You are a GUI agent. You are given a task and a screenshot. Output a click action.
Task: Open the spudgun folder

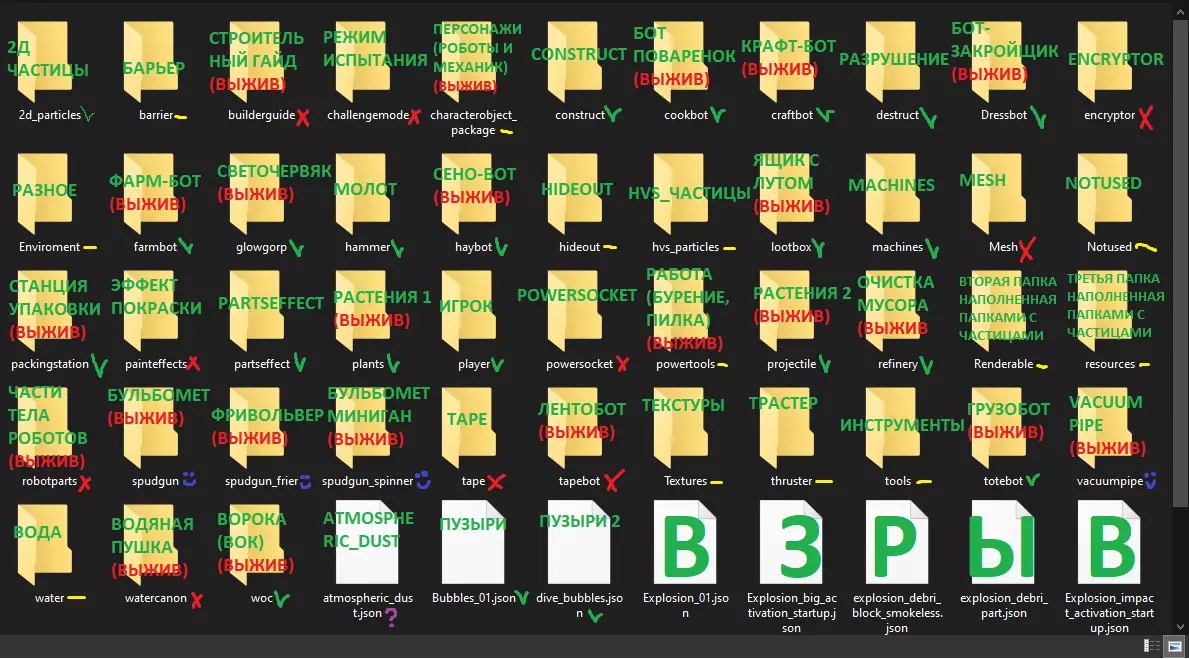coord(153,428)
